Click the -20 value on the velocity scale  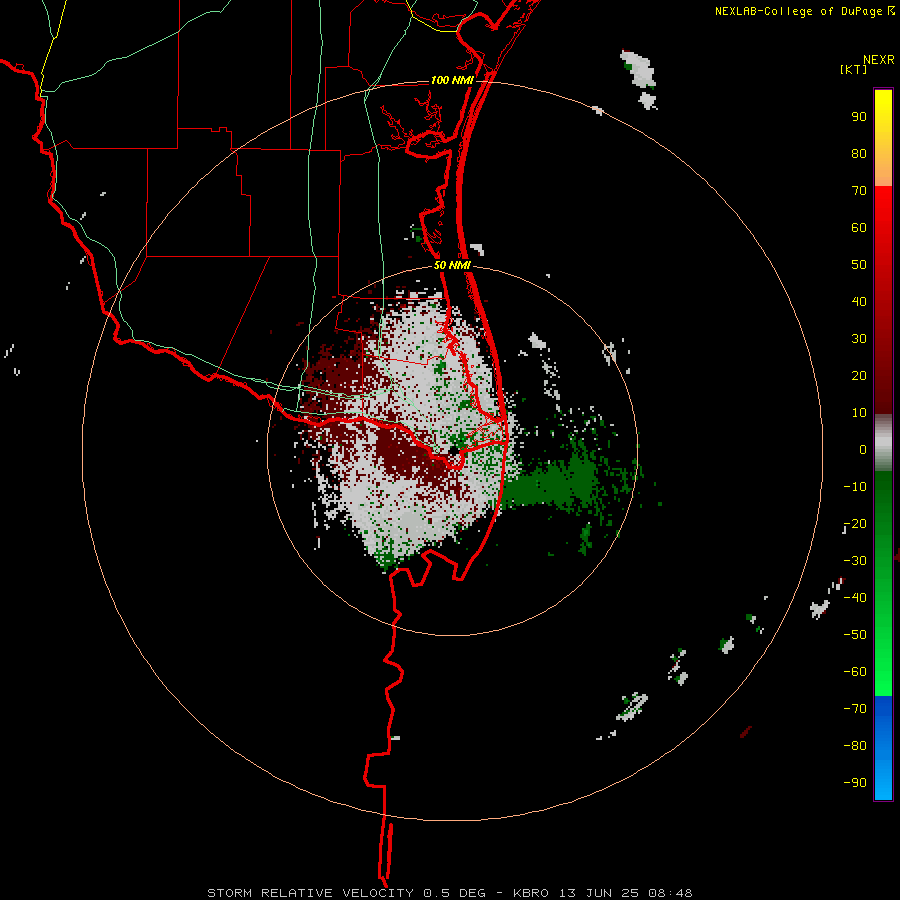855,523
